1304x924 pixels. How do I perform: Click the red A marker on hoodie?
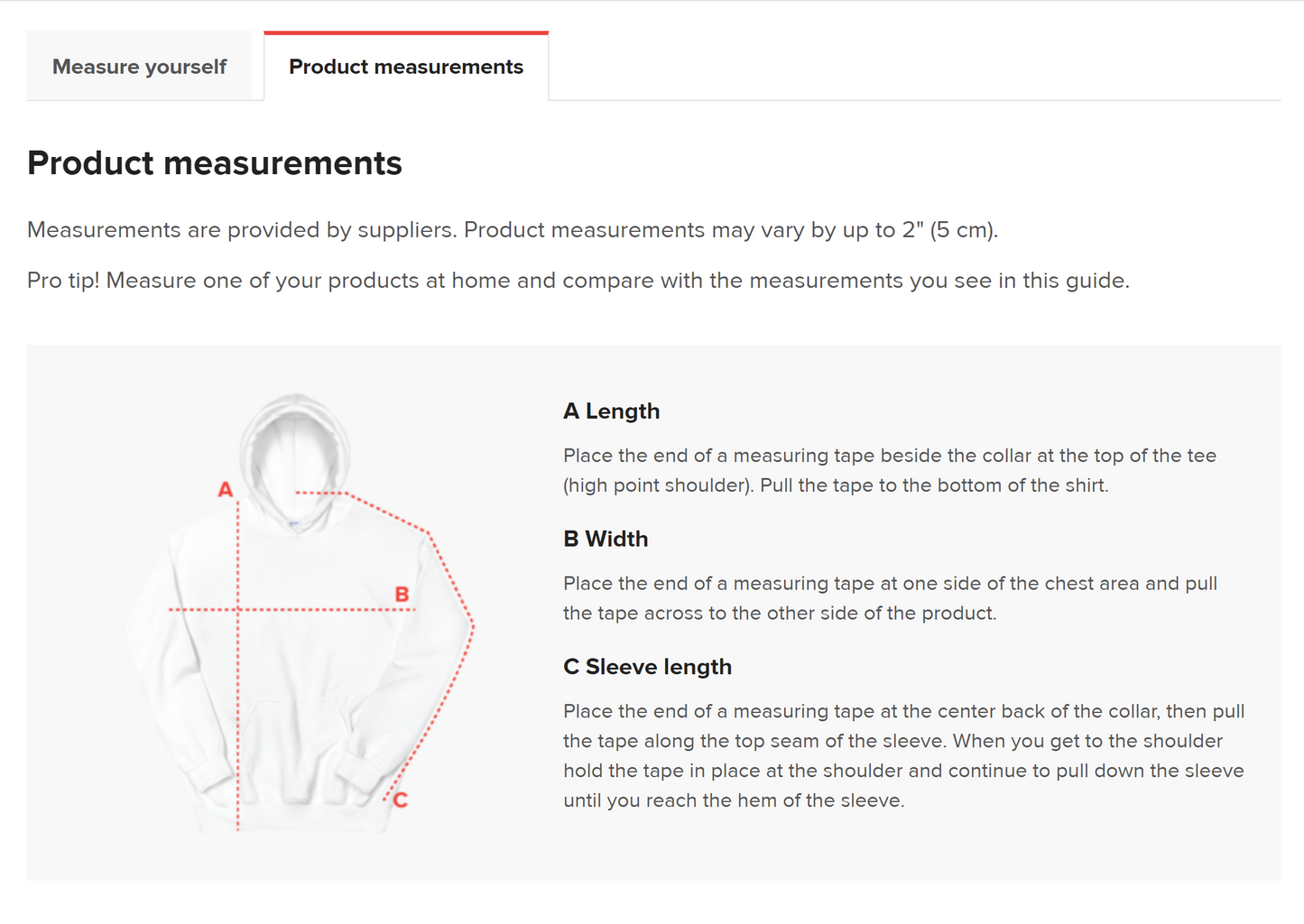pyautogui.click(x=226, y=489)
